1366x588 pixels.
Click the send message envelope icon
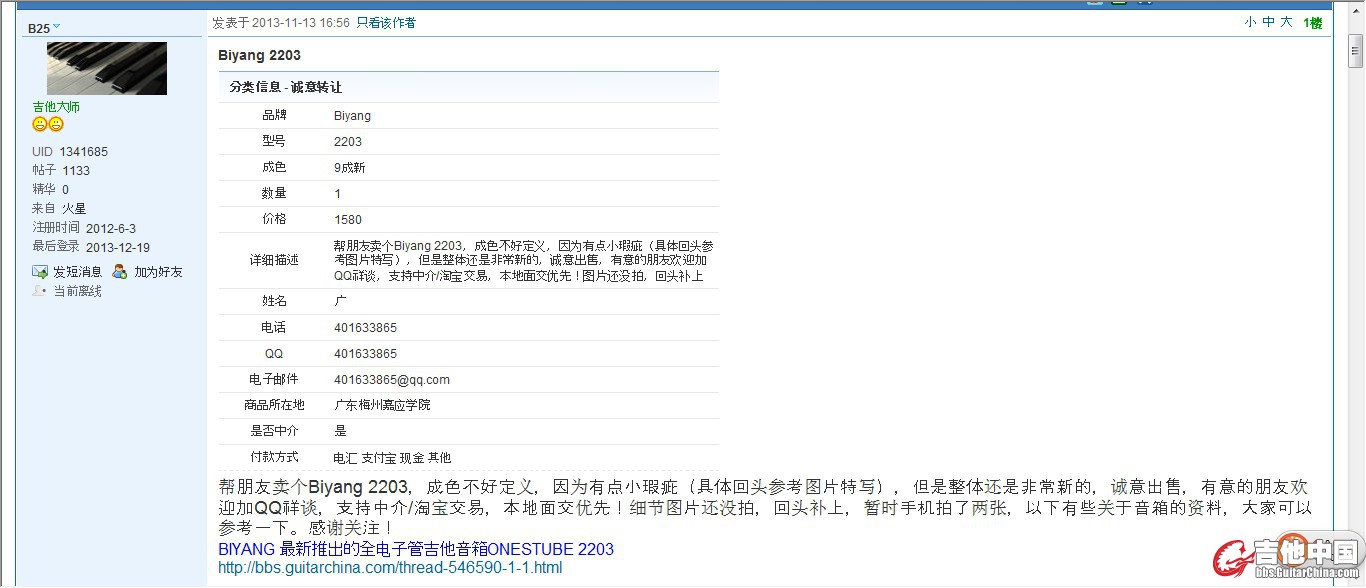point(40,272)
